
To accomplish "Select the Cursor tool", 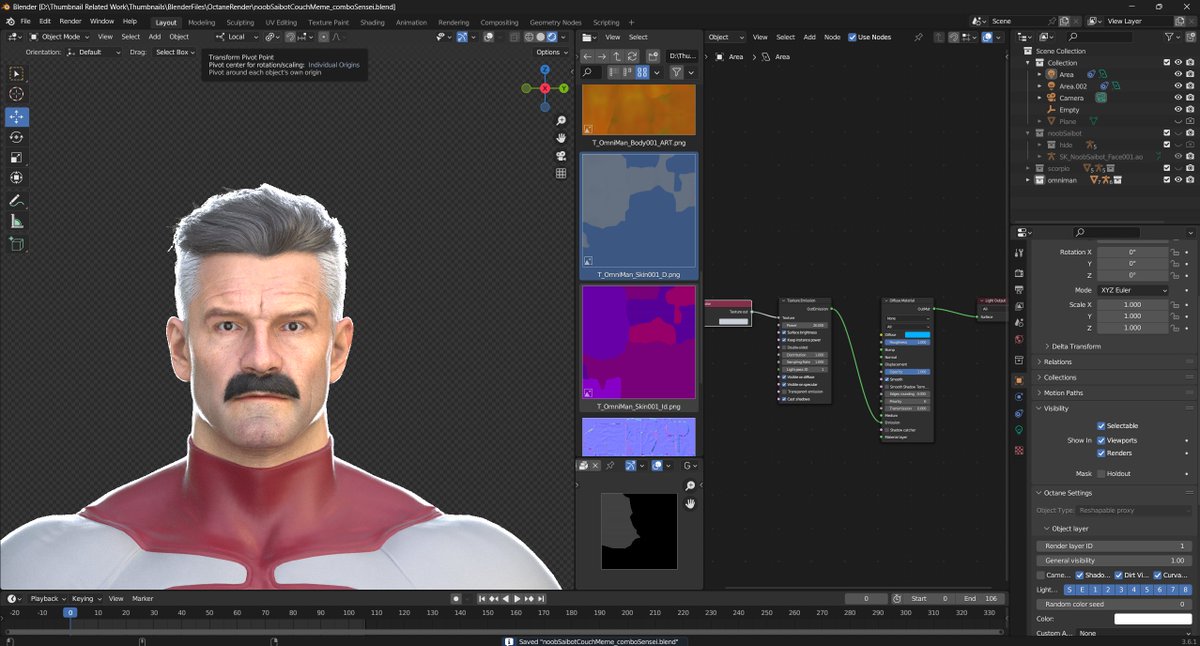I will [x=17, y=94].
